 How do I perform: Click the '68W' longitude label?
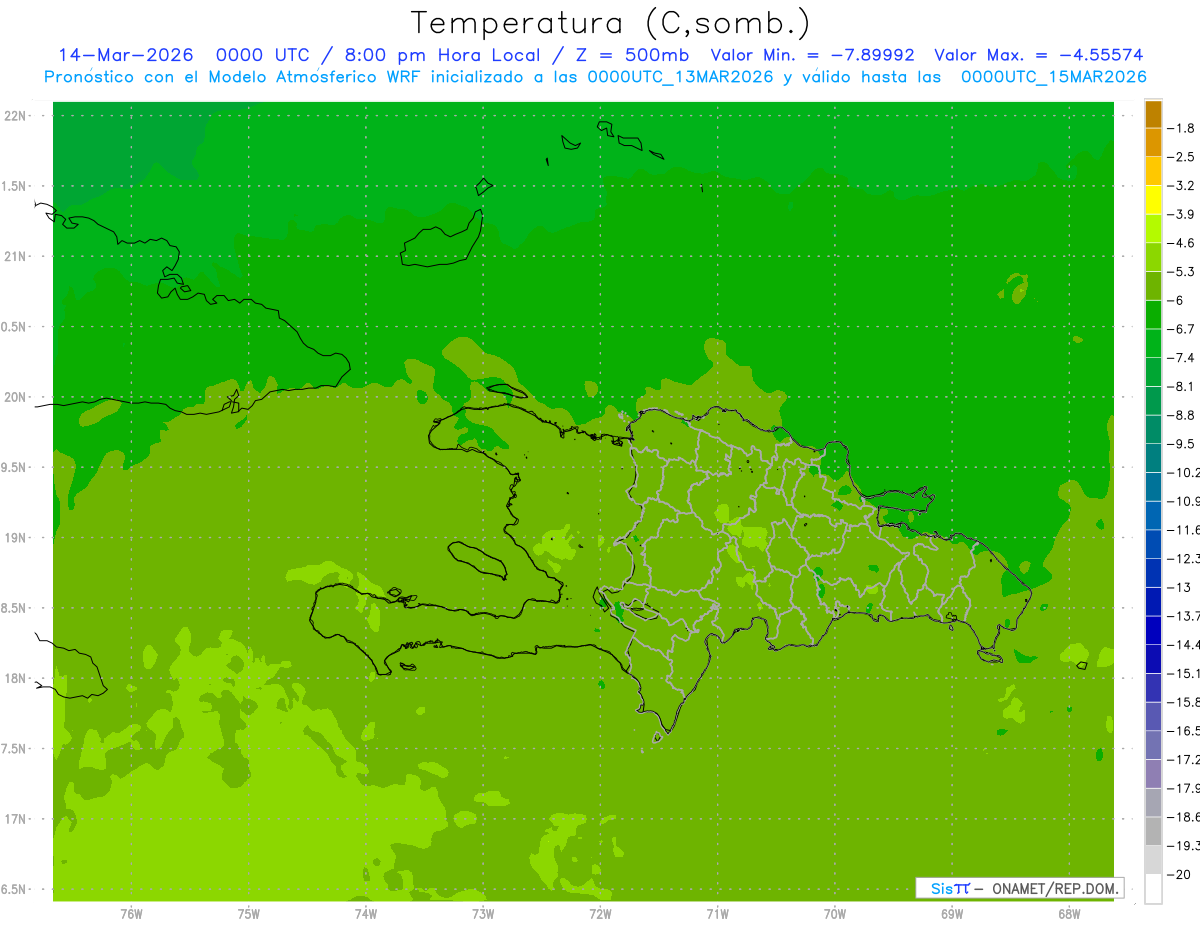tap(1069, 913)
